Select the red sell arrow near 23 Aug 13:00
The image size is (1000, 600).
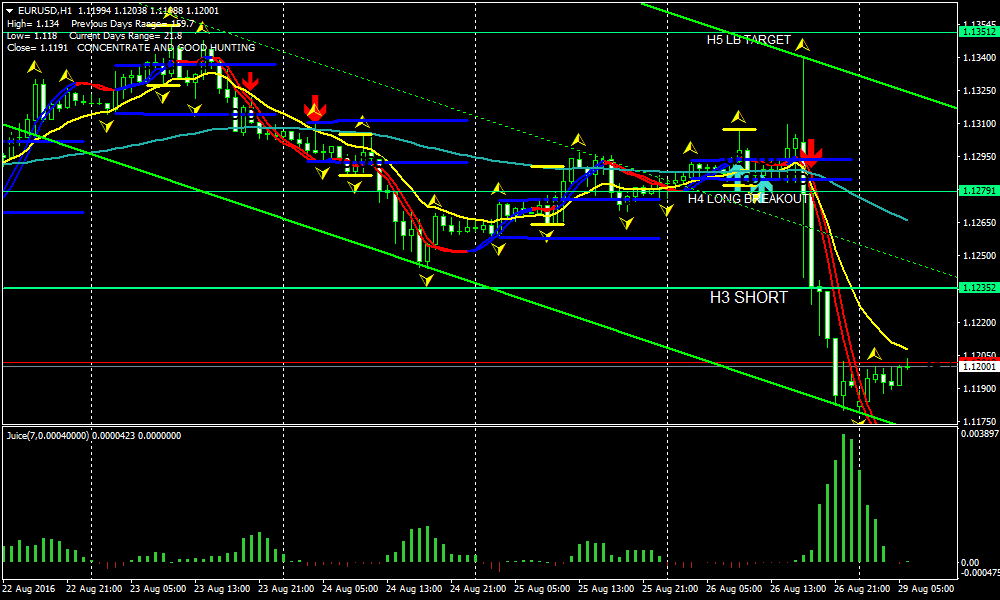pos(248,81)
